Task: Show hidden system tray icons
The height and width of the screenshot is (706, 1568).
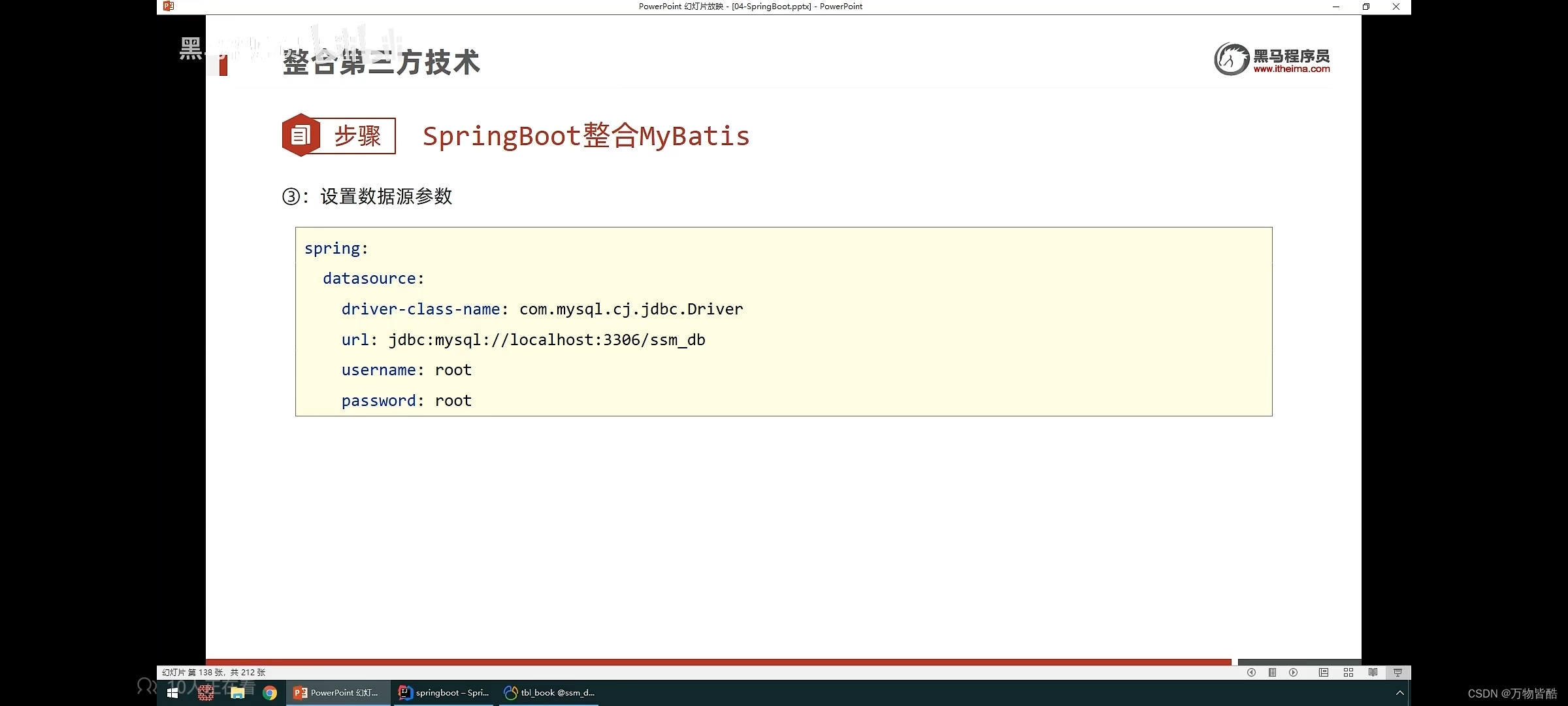Action: click(1399, 693)
